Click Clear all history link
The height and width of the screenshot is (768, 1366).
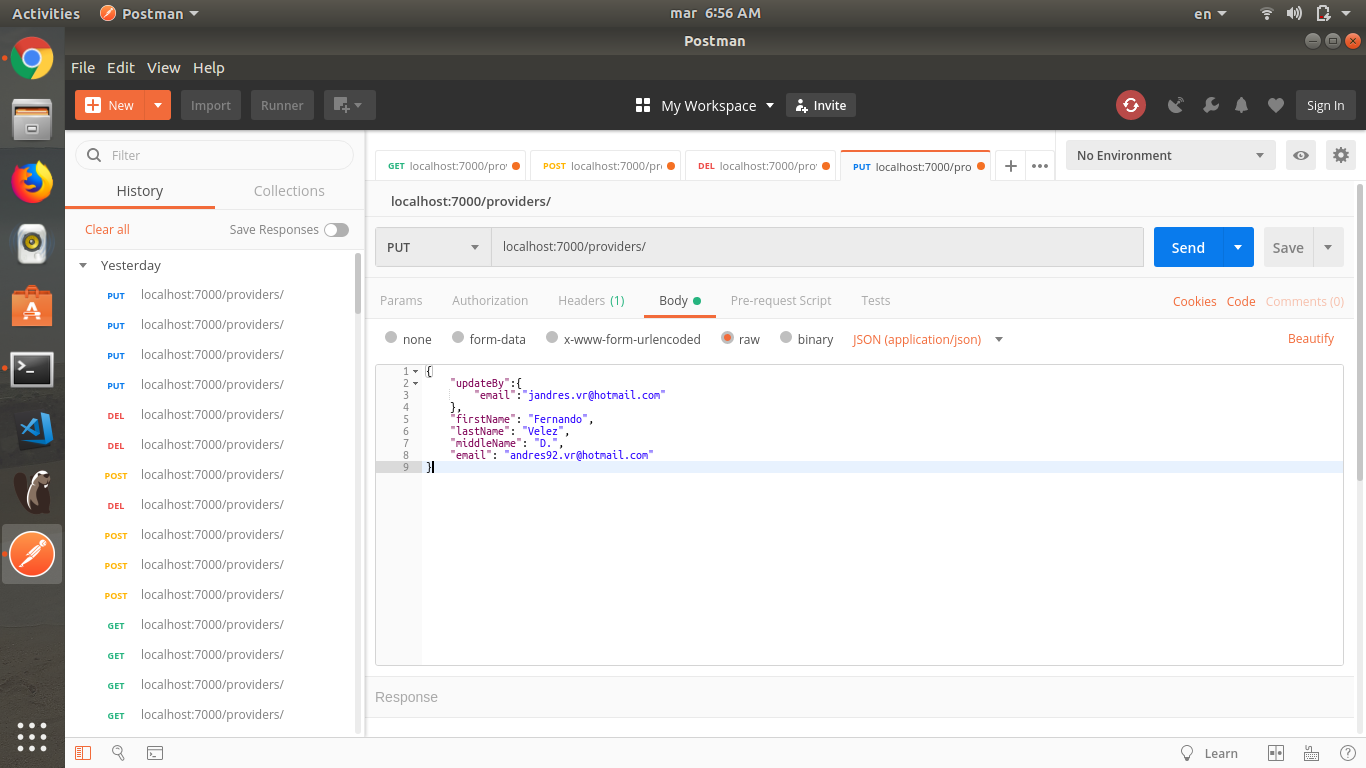click(x=107, y=229)
